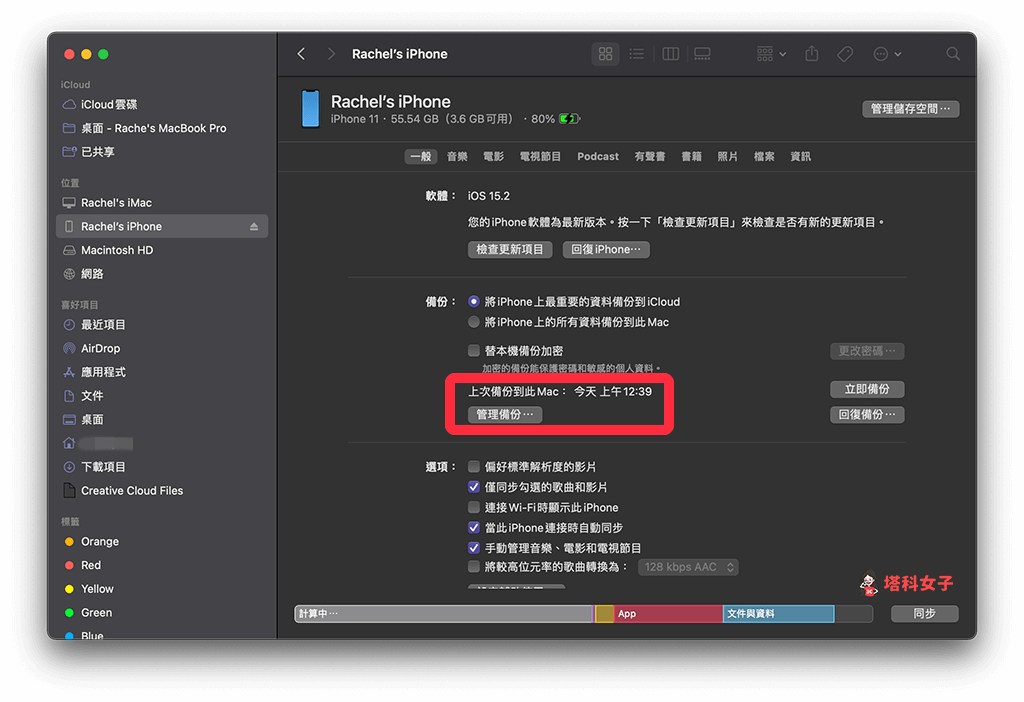Screen dimensions: 1024x702
Task: Click 管理備份 button
Action: pos(505,415)
